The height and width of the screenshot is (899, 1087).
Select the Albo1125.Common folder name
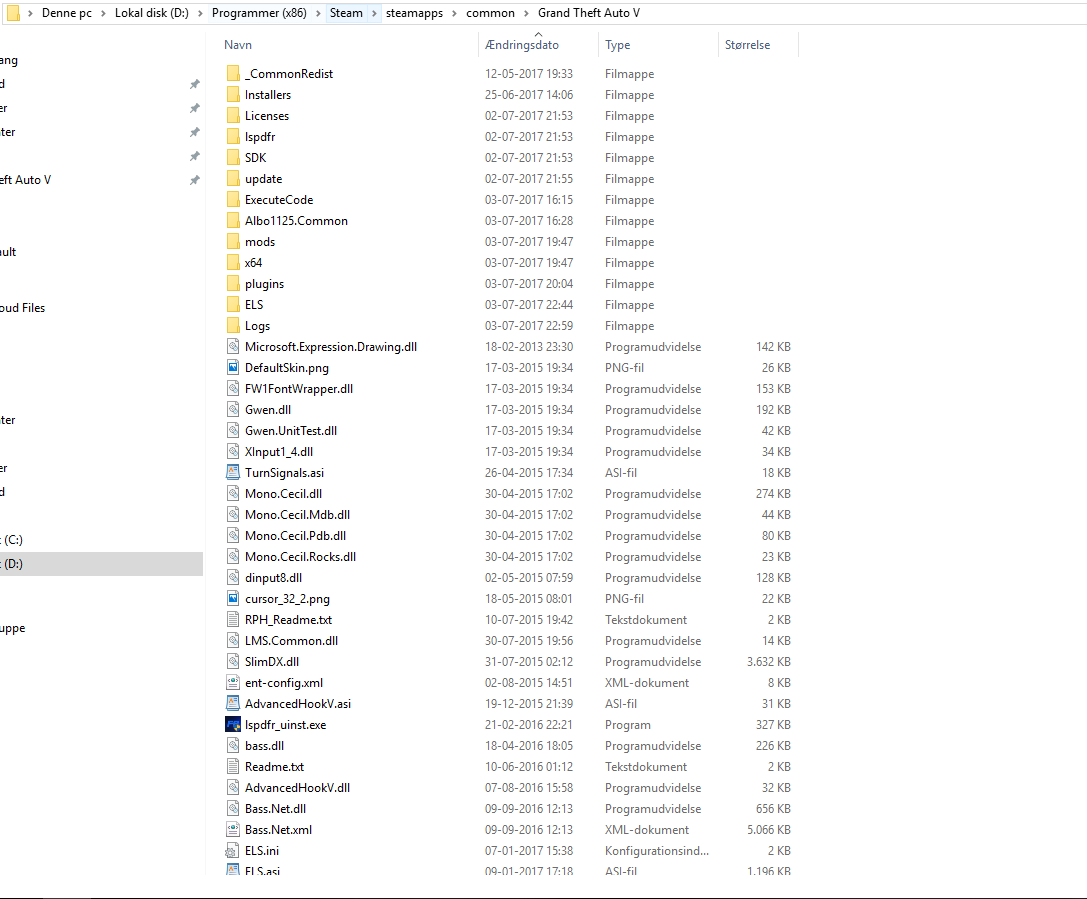pyautogui.click(x=296, y=220)
